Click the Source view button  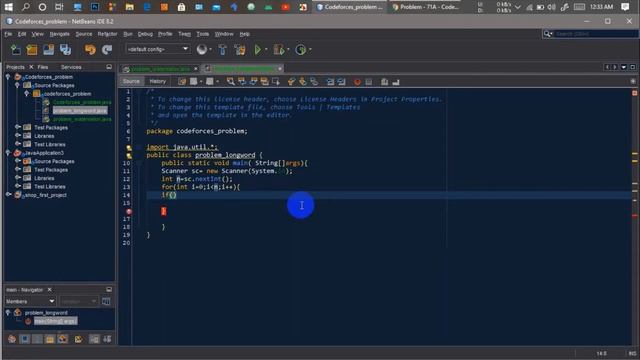131,82
